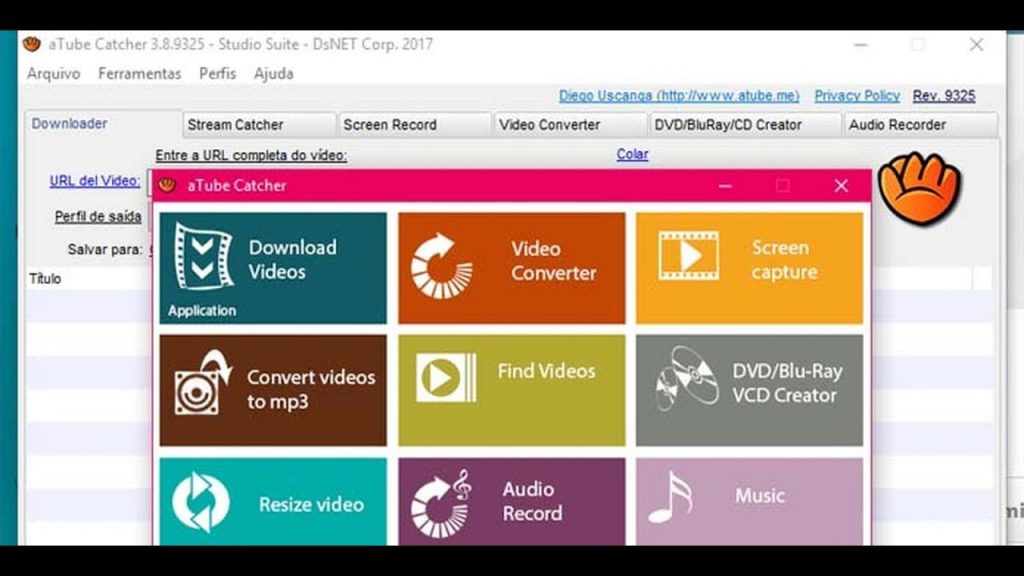Screen dimensions: 1024x576
Task: Open the Ferramentas menu
Action: (140, 74)
